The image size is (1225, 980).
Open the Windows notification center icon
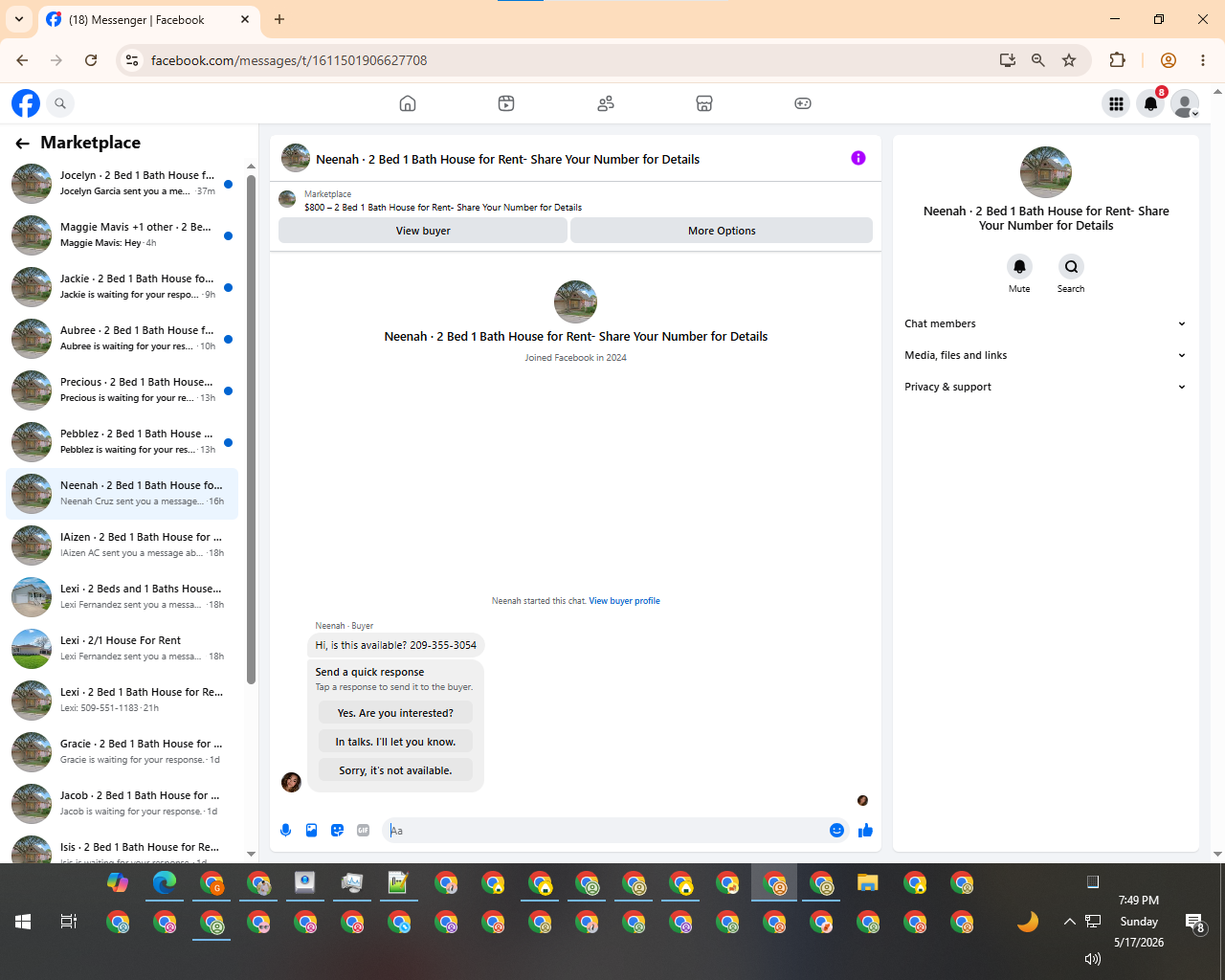click(x=1194, y=923)
